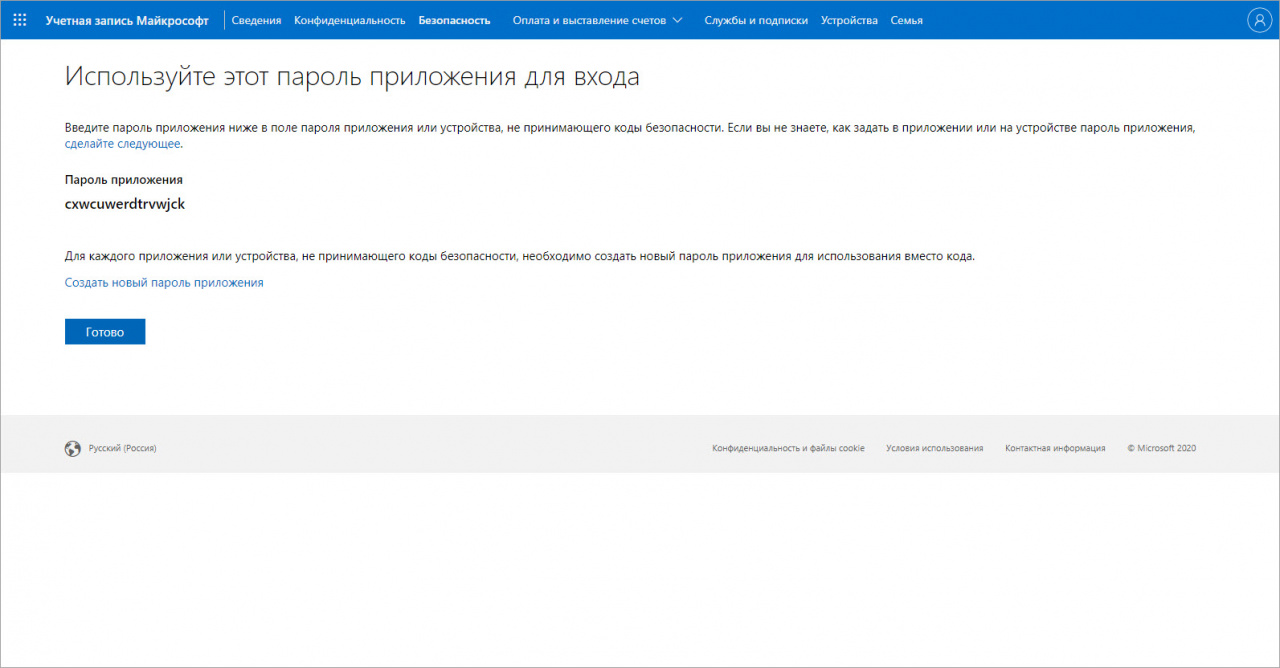Follow the сделайте следующее link
1280x668 pixels.
click(123, 144)
